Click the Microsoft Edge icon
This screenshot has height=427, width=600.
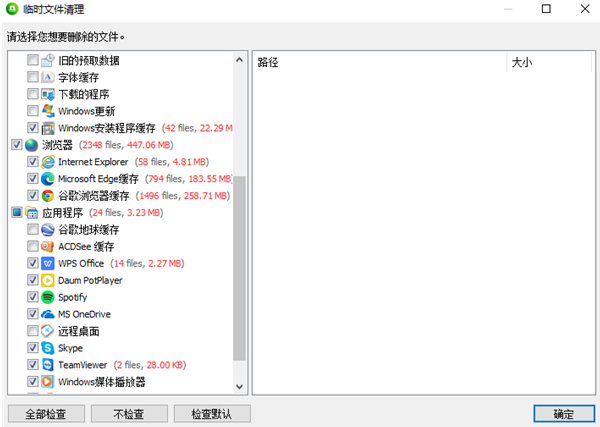click(x=48, y=179)
